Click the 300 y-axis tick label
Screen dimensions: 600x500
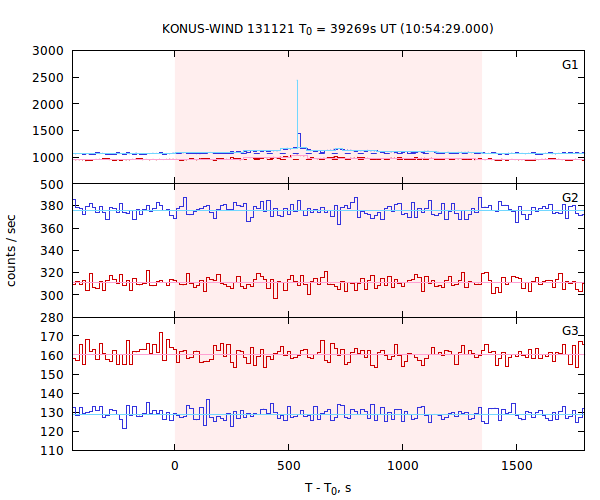coord(52,295)
